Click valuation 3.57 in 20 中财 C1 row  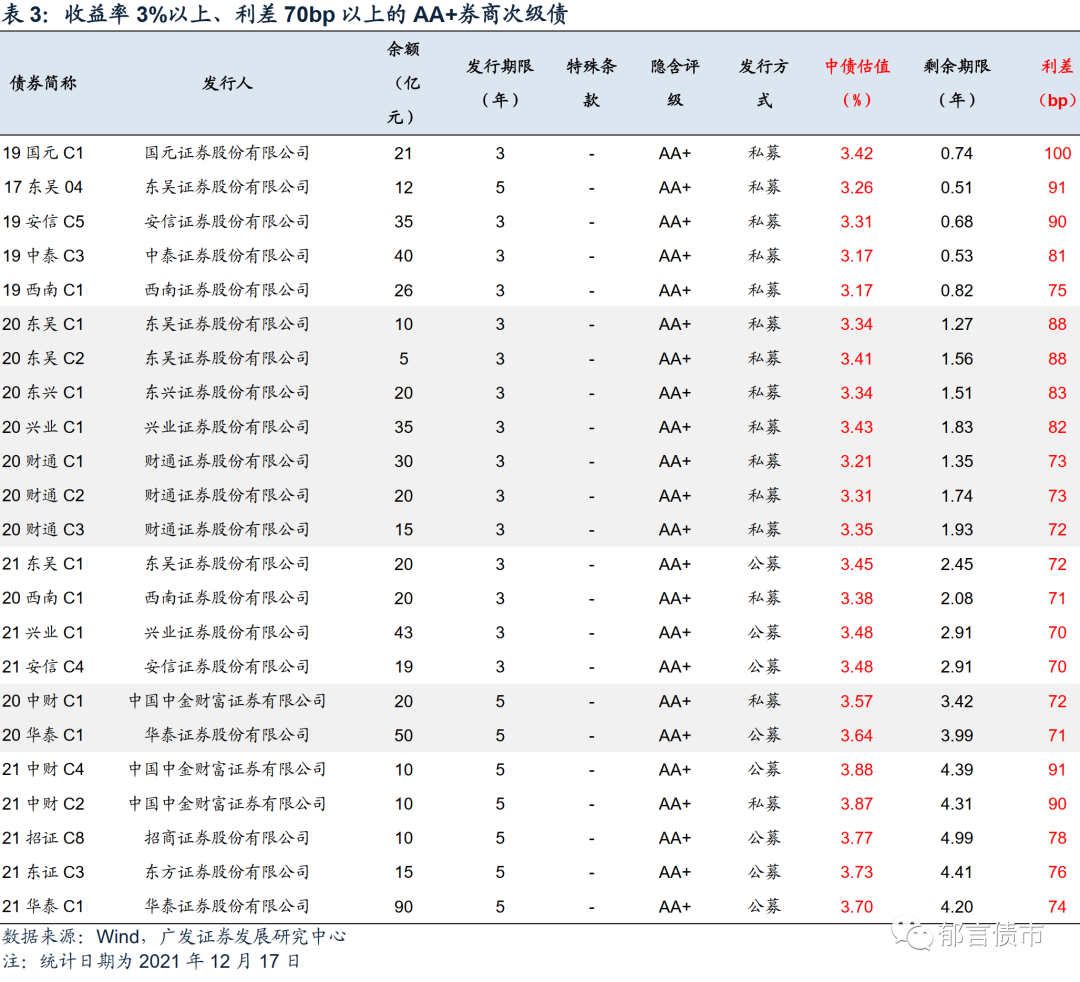856,701
